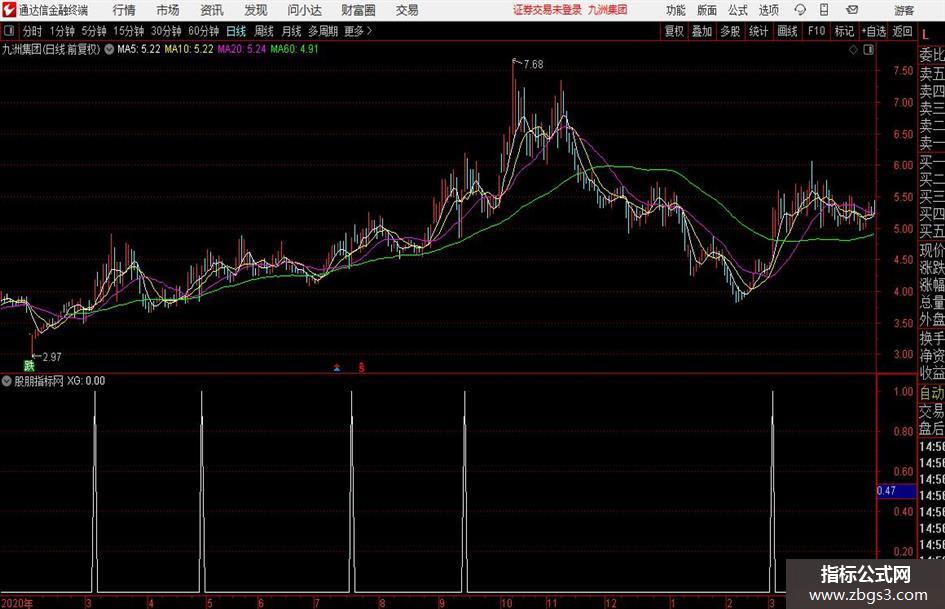
Task: Open the 功能 menu
Action: click(676, 10)
